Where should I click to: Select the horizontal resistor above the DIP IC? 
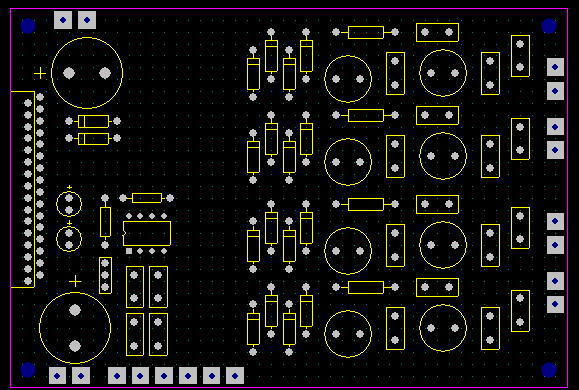(147, 198)
